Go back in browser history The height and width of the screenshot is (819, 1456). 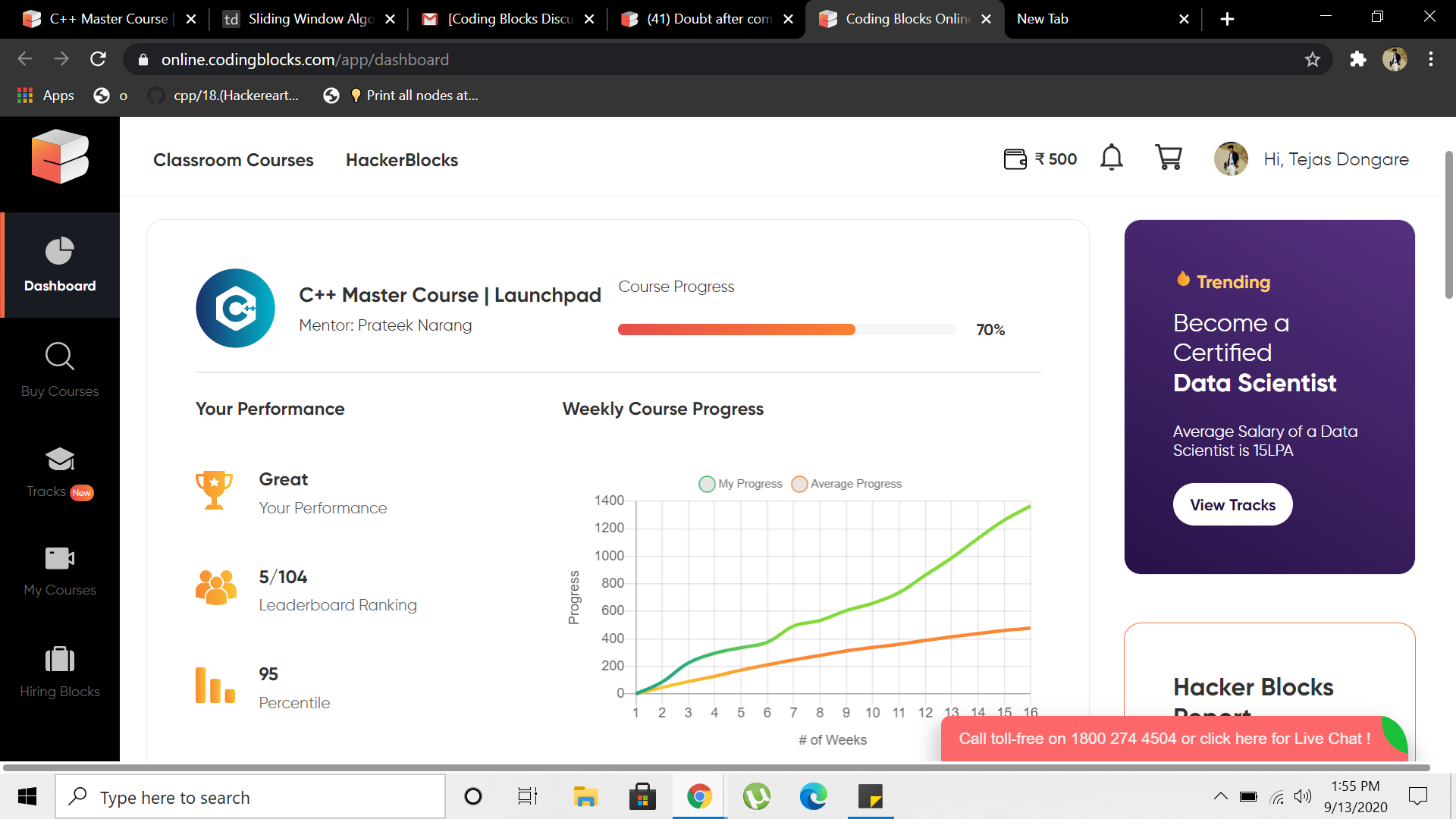coord(25,59)
